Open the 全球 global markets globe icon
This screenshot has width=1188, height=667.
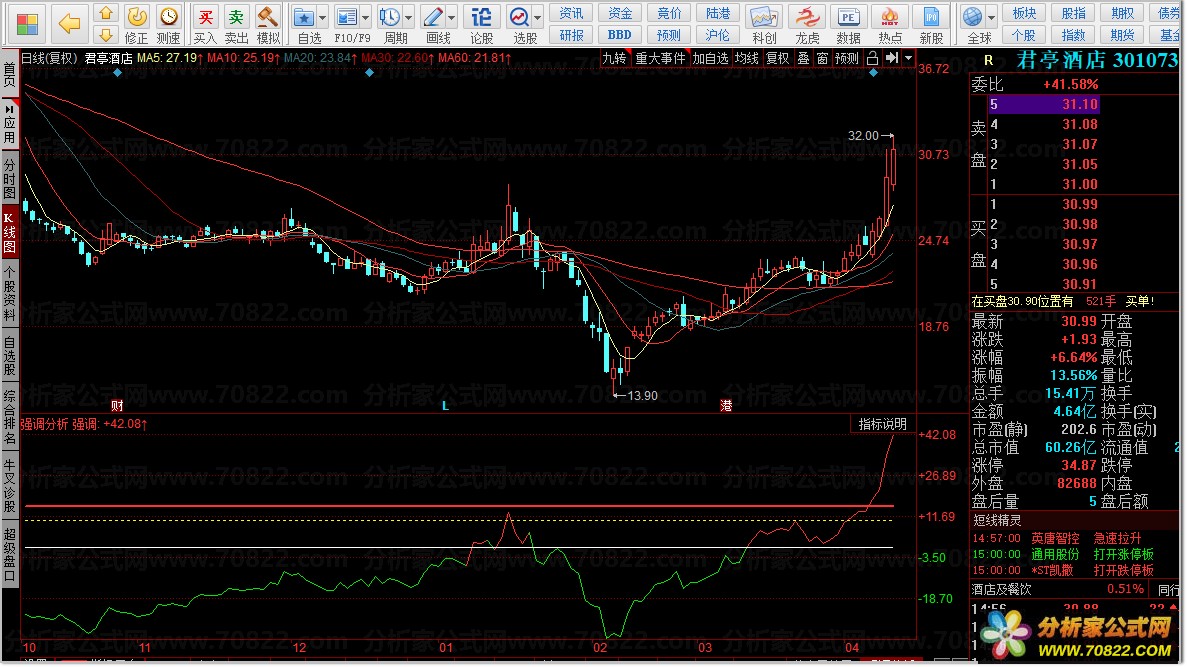pyautogui.click(x=974, y=23)
